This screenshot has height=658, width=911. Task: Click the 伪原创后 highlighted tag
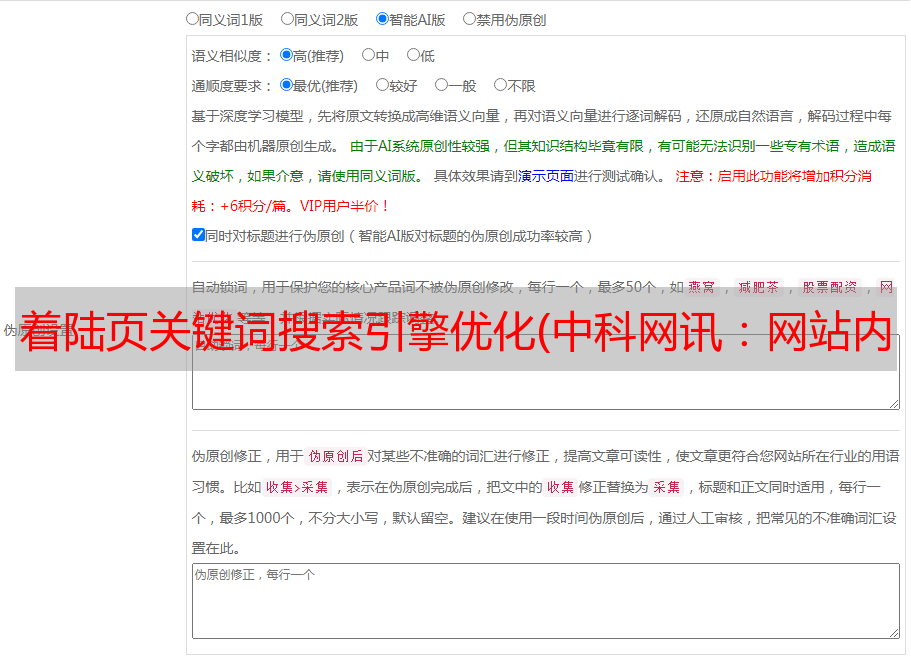[x=336, y=456]
